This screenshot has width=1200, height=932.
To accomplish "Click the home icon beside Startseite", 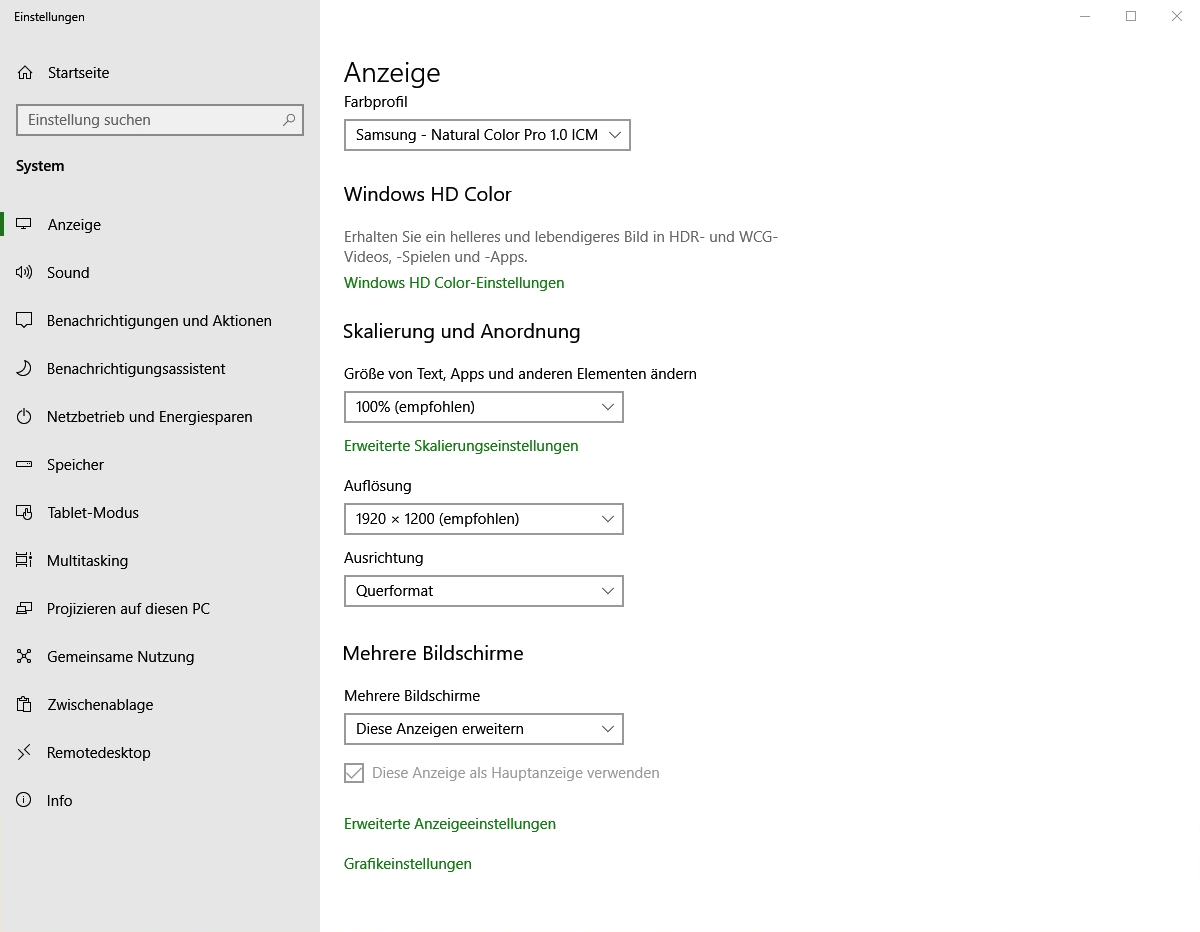I will point(25,73).
